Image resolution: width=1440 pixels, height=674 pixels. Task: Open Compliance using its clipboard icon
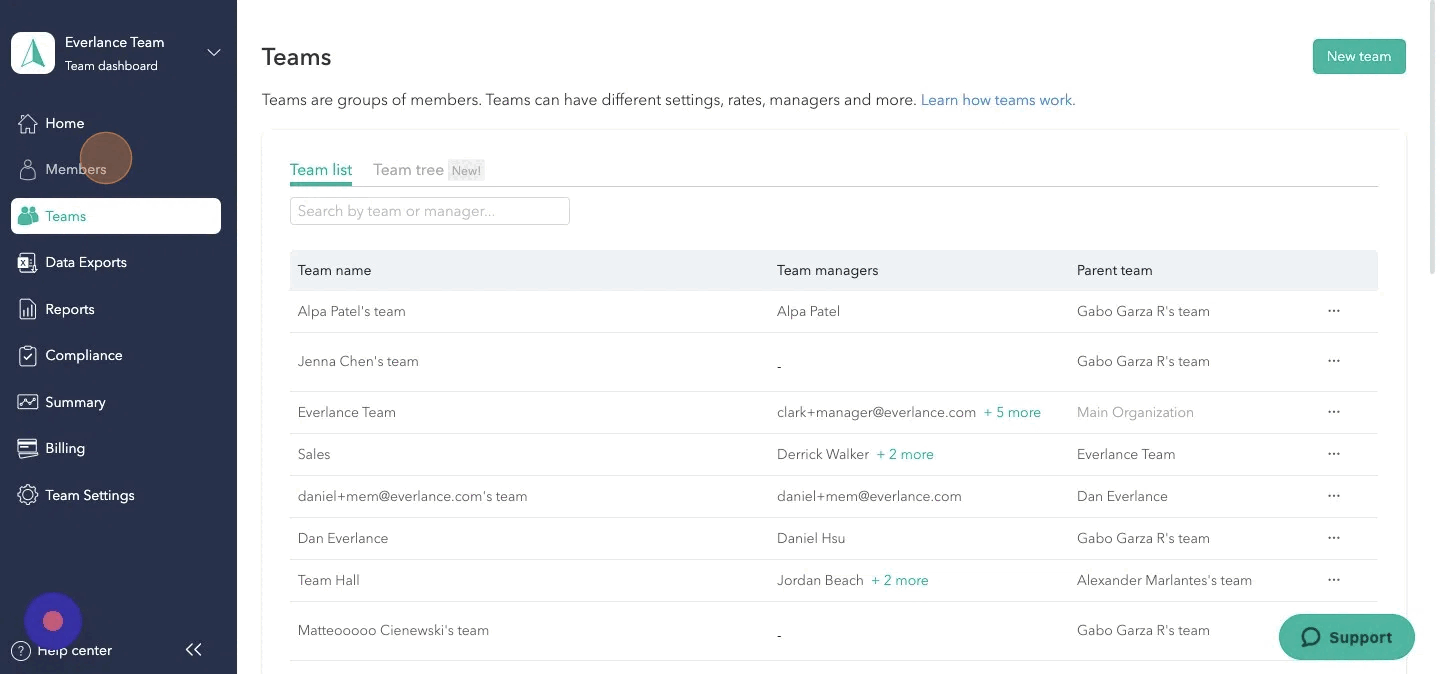(28, 355)
